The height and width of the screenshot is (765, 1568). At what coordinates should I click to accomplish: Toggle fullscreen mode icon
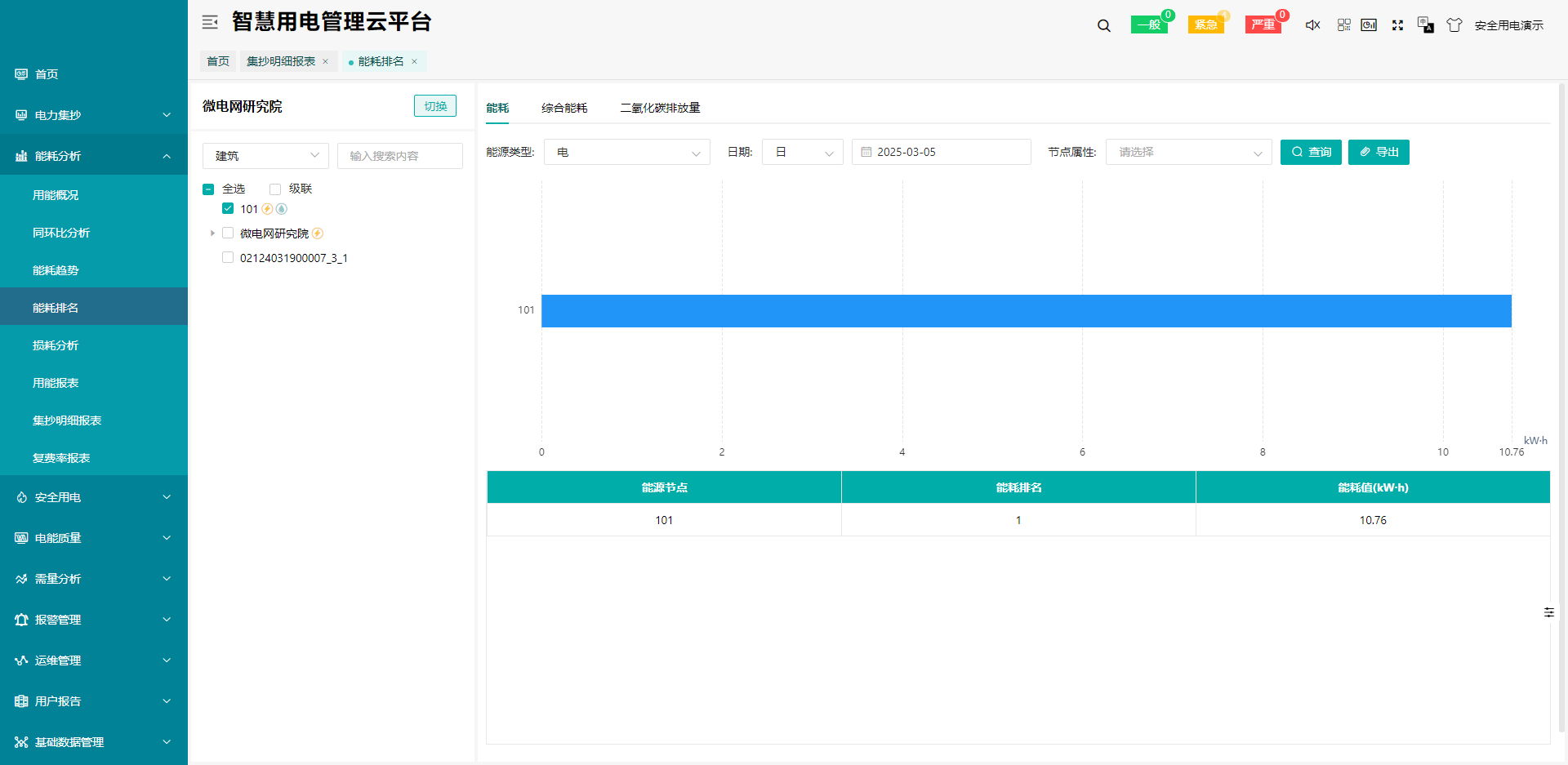1397,25
